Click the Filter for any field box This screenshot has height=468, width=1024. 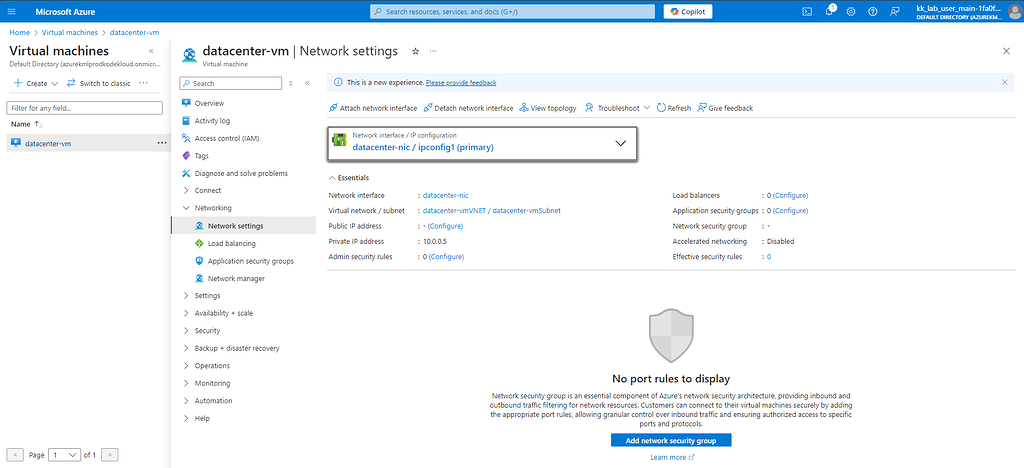pos(77,107)
